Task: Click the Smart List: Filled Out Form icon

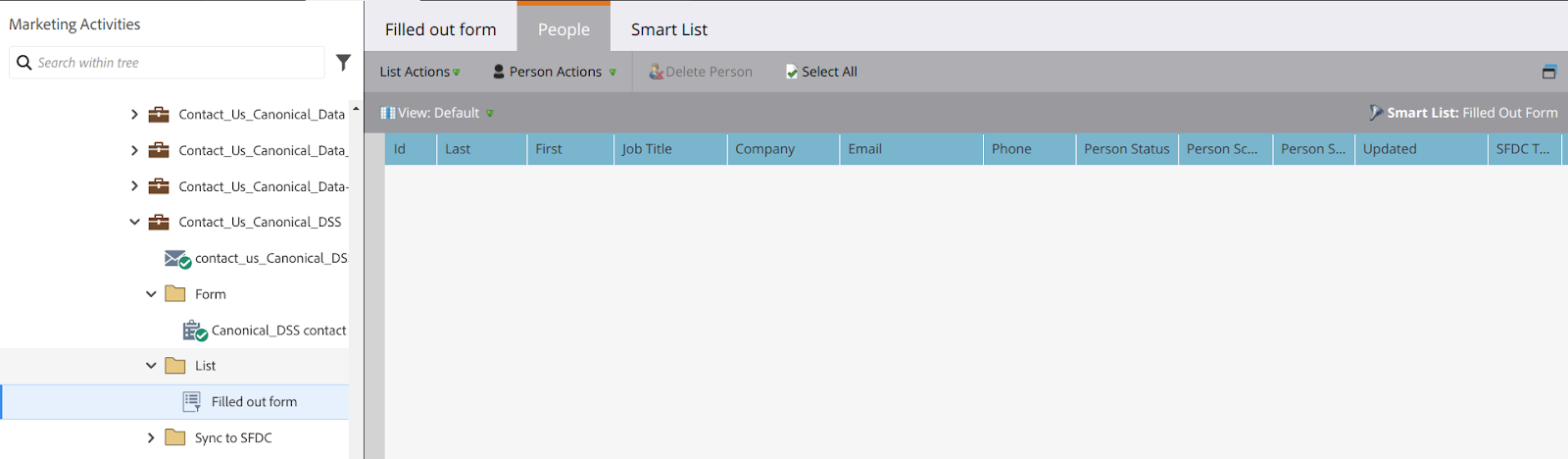Action: tap(1376, 113)
